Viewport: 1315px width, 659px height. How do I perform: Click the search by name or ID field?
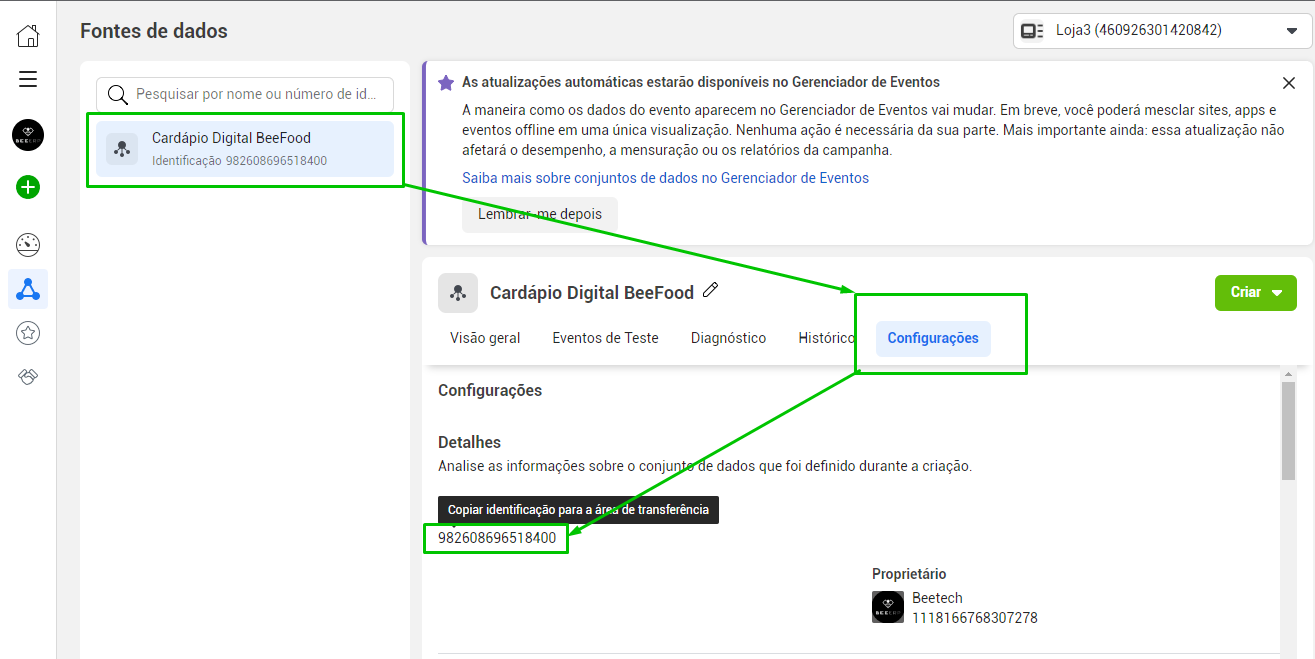245,95
